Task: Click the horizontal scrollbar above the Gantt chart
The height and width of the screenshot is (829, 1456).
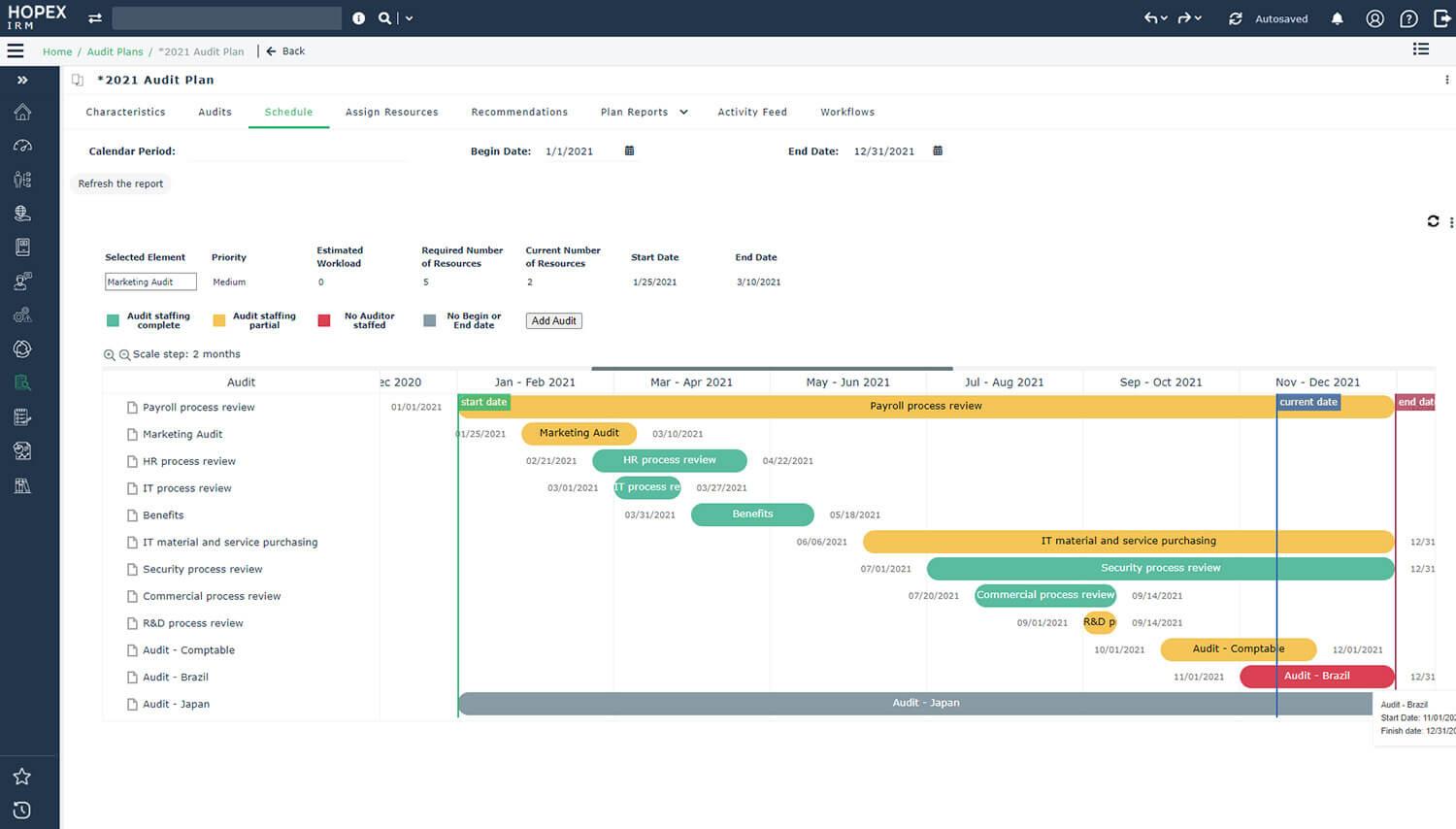Action: [772, 369]
